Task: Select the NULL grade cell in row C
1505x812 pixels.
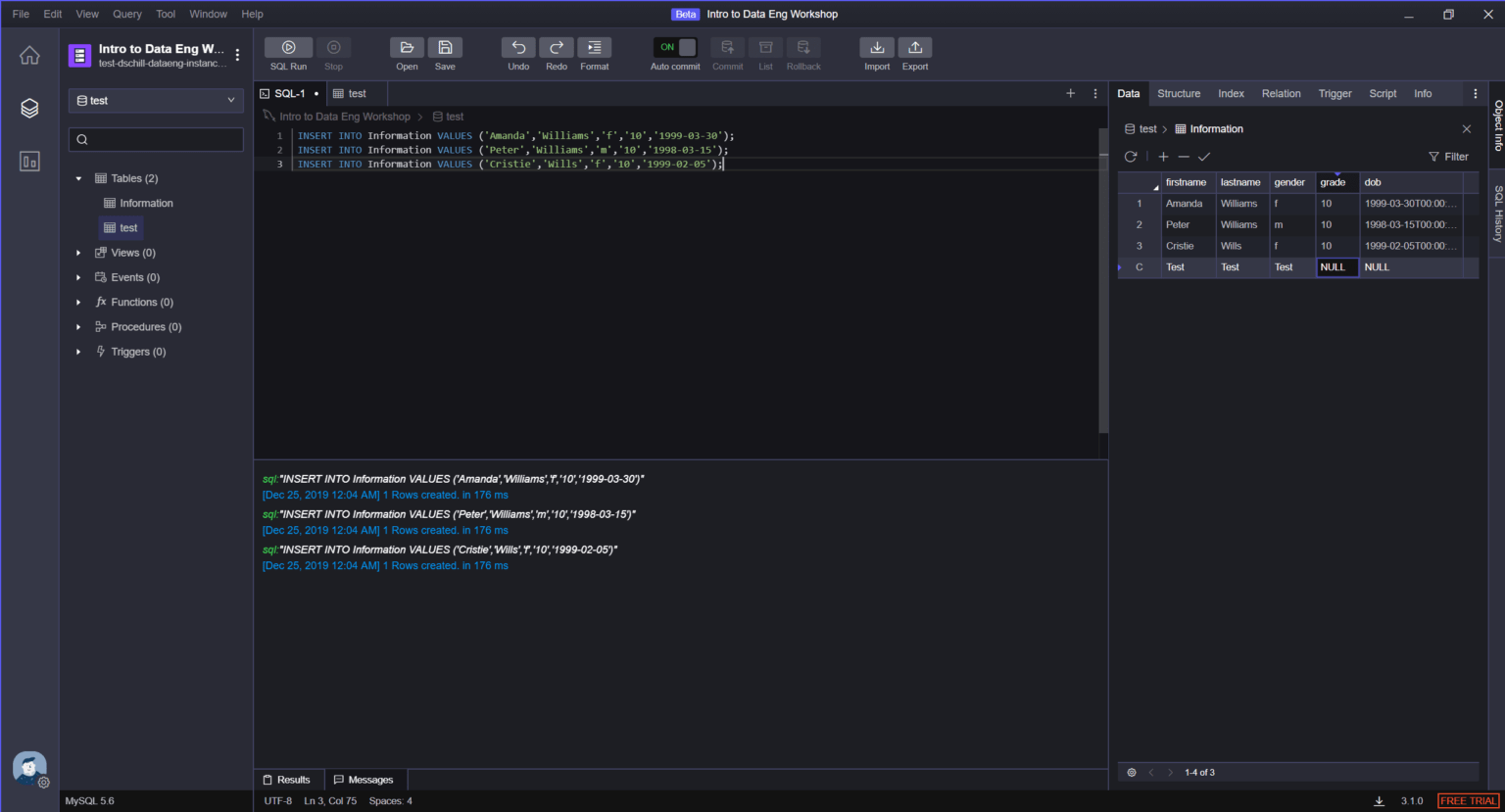Action: click(1336, 266)
